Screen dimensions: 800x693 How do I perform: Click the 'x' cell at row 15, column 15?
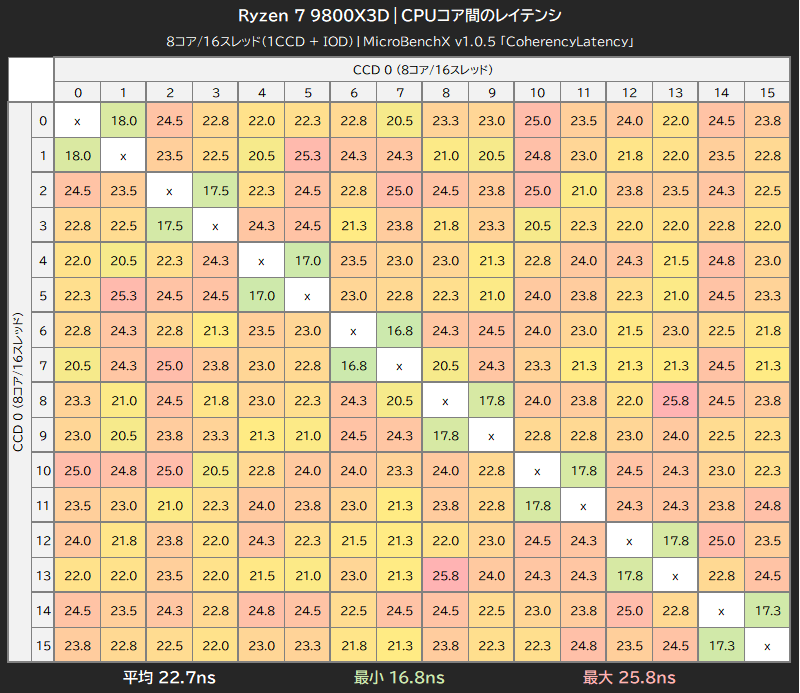click(x=767, y=646)
